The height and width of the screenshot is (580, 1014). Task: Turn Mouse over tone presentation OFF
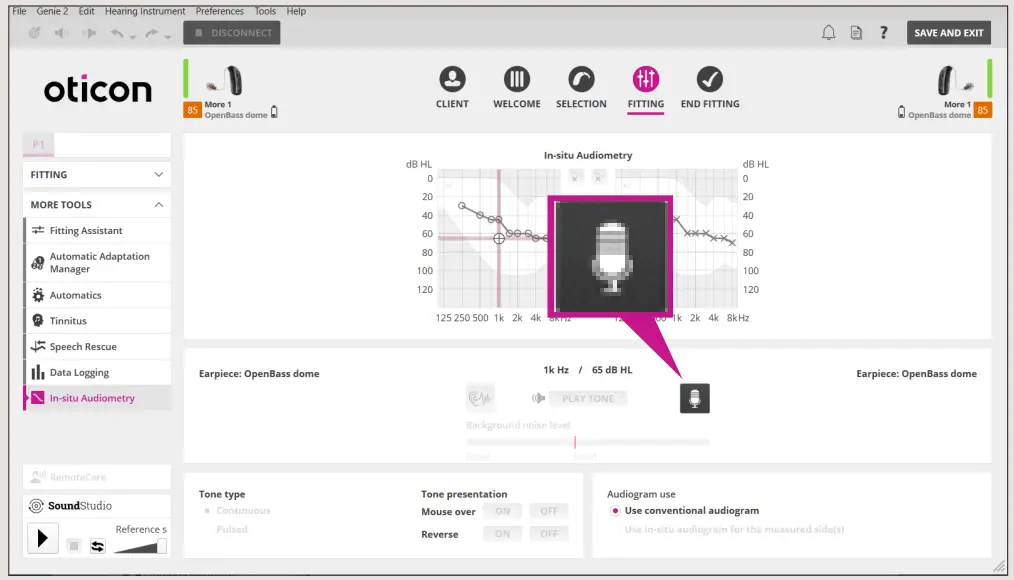[x=548, y=511]
